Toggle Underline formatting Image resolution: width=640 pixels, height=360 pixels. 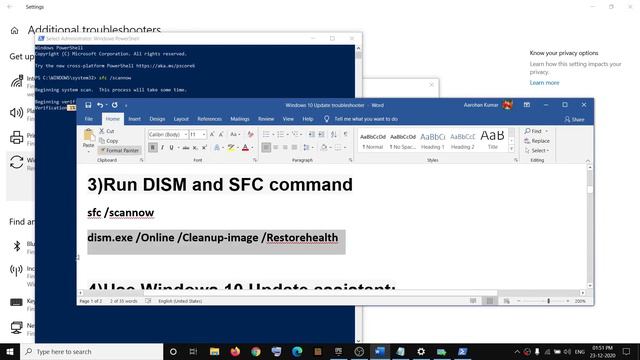point(171,147)
